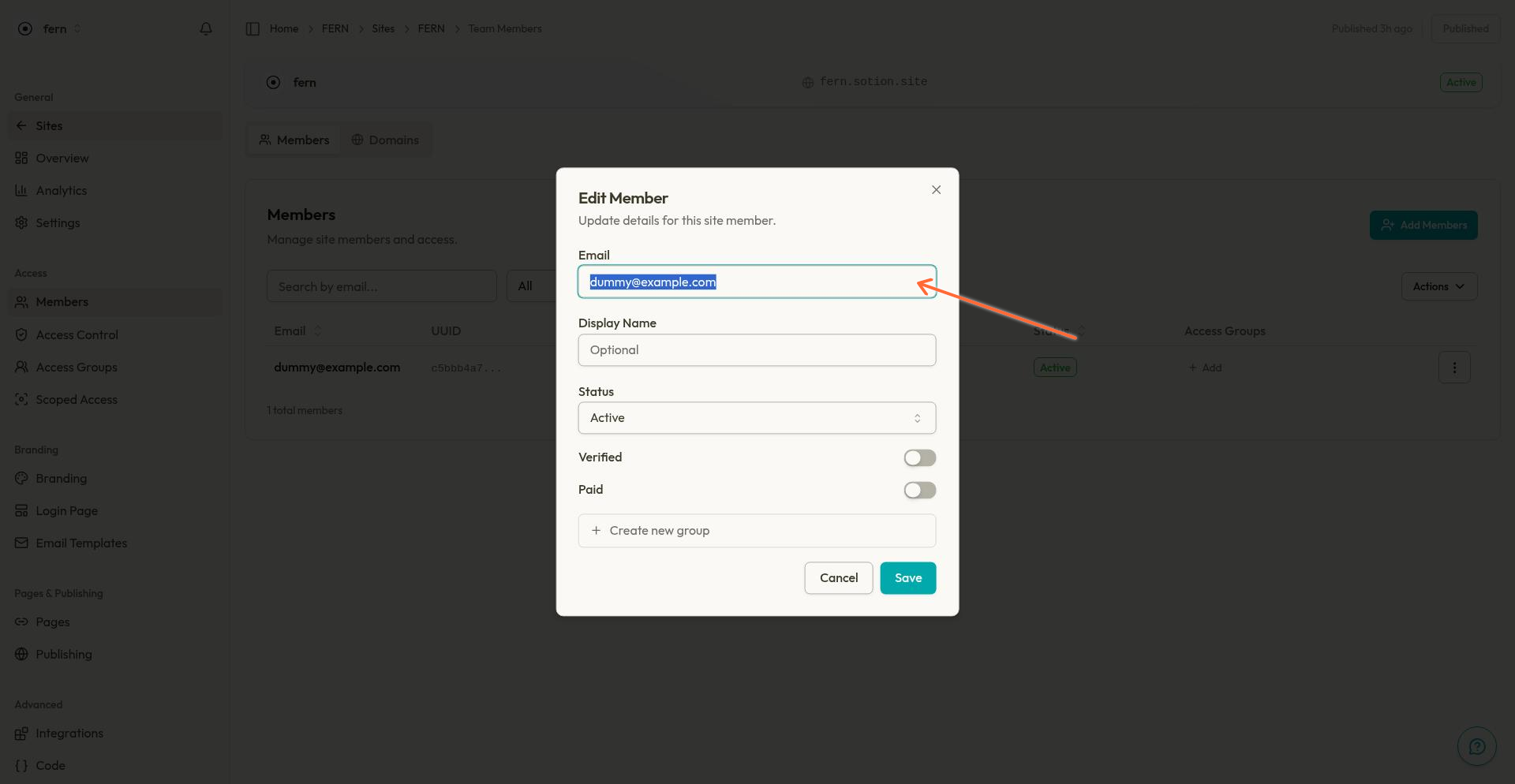Open Analytics in sidebar
This screenshot has width=1515, height=784.
click(115, 190)
